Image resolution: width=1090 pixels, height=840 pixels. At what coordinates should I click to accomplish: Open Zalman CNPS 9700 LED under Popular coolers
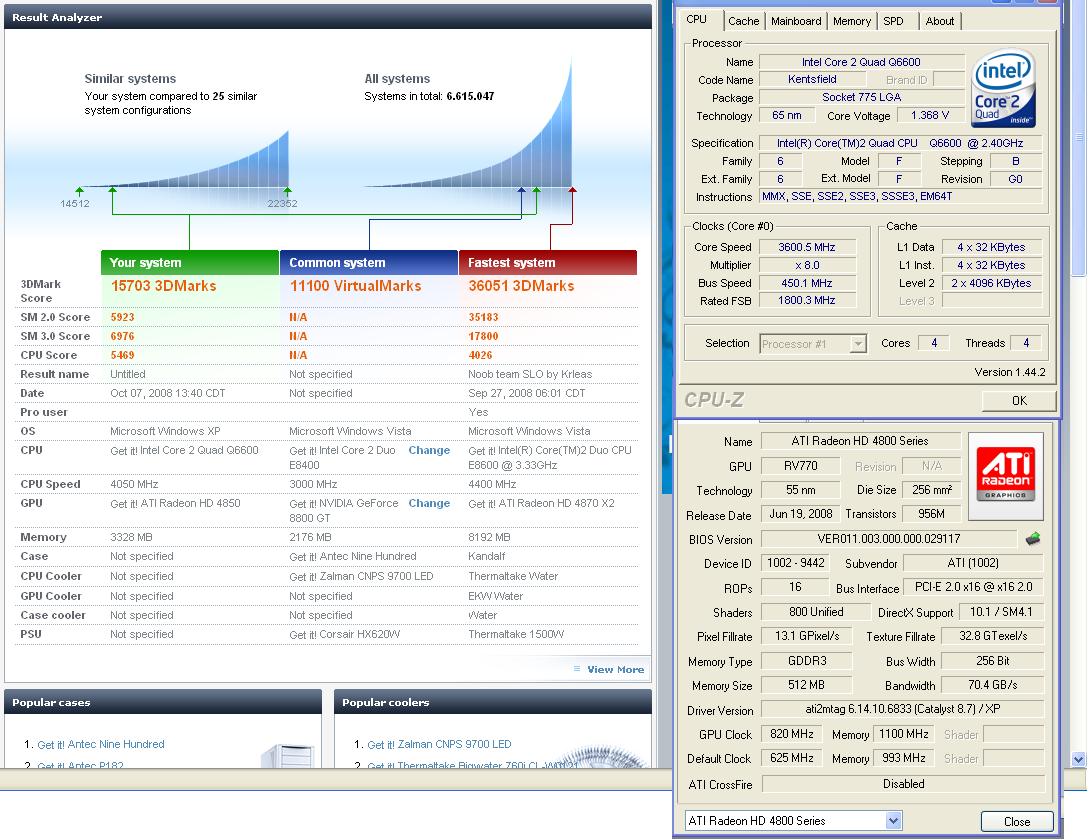coord(439,744)
